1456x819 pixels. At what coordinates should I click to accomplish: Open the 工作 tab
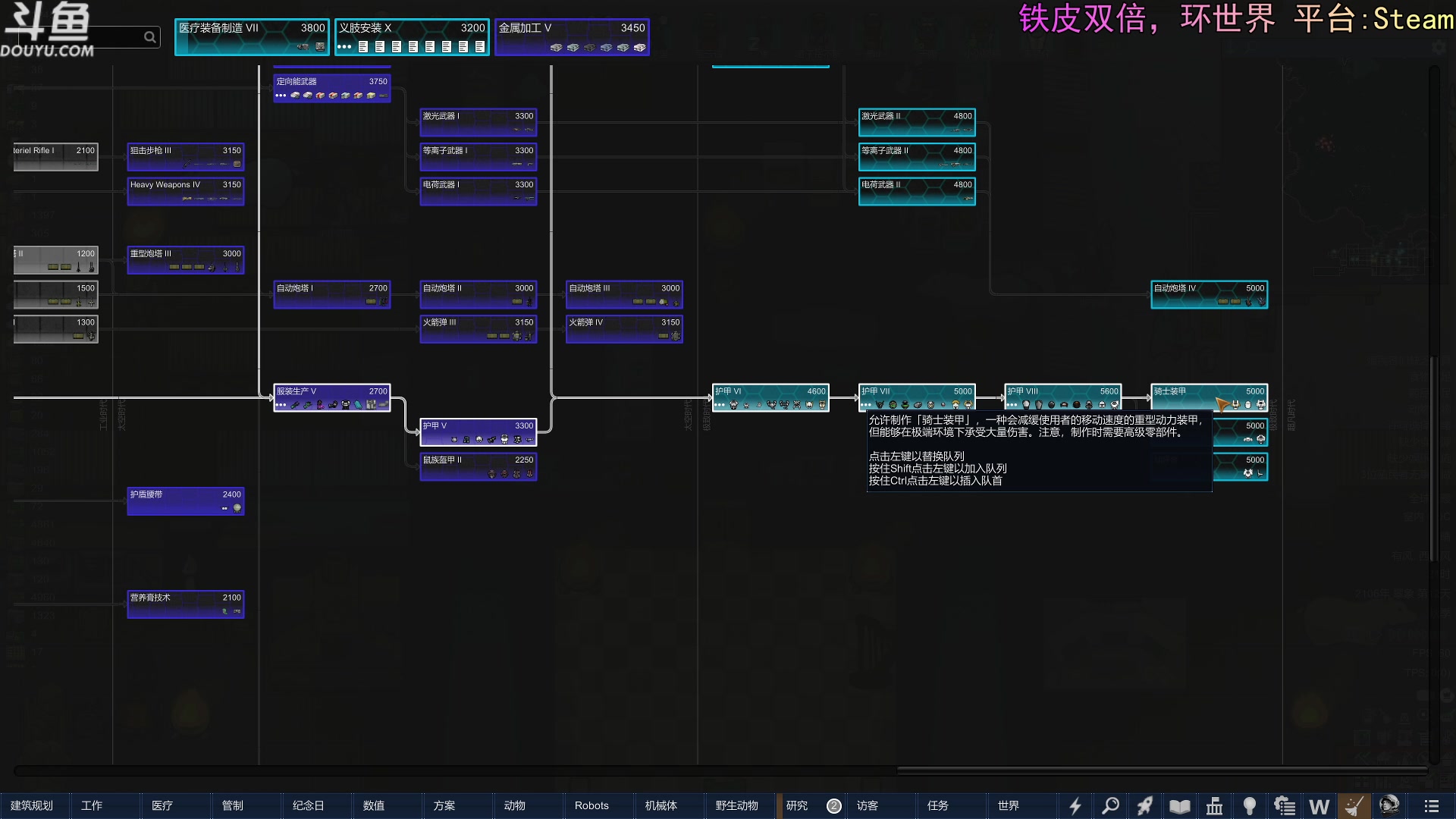click(x=105, y=806)
